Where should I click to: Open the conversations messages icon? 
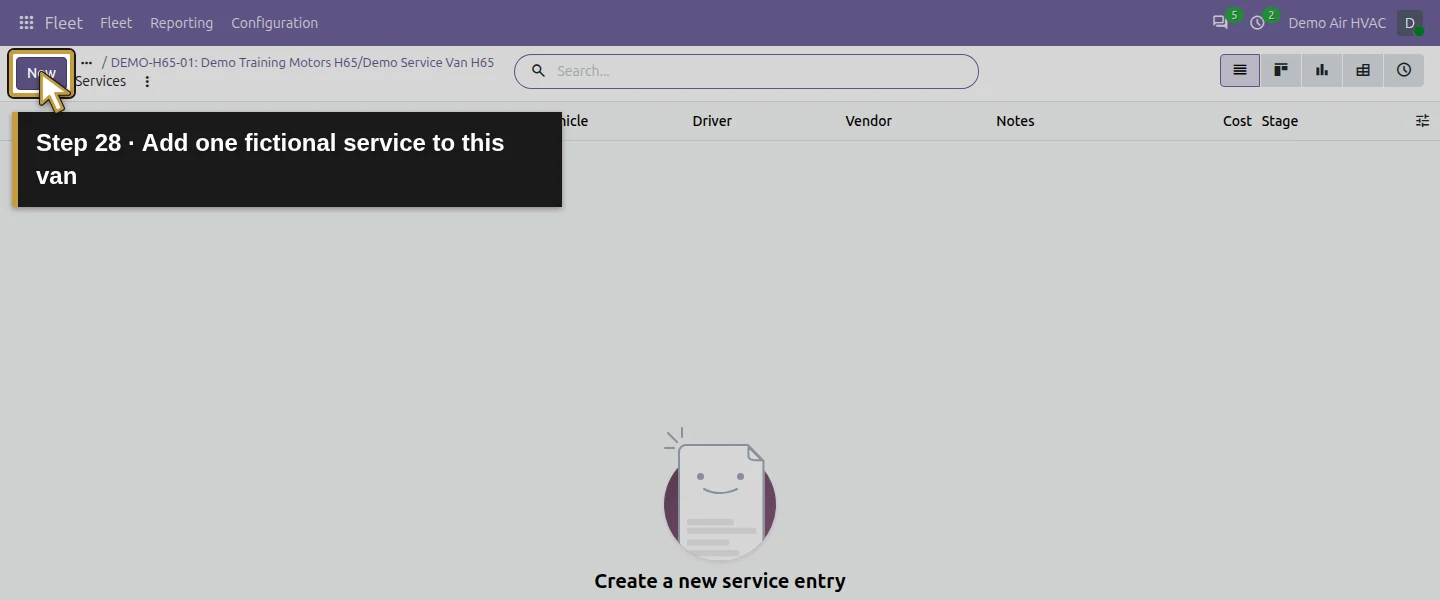[1220, 22]
